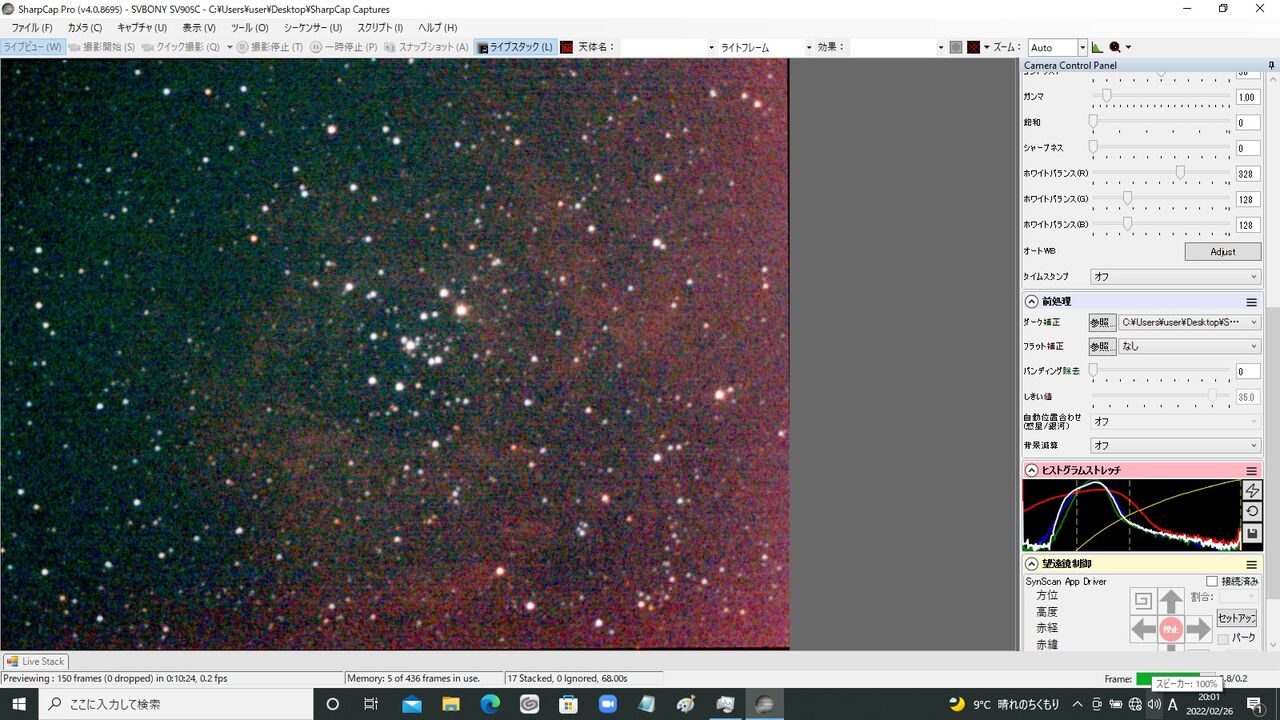
Task: Click the telescope right arrow button
Action: (x=1198, y=629)
